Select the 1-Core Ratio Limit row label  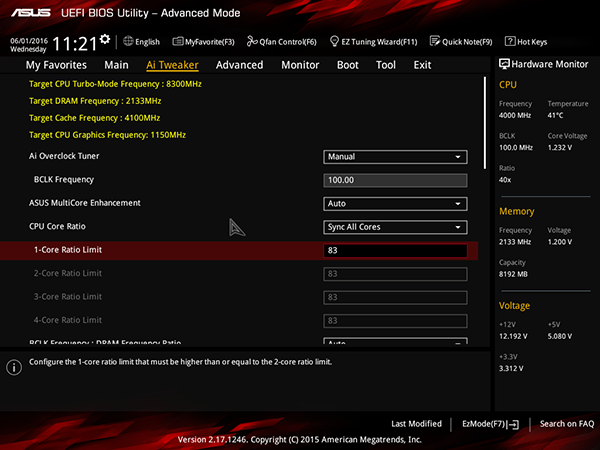click(68, 250)
